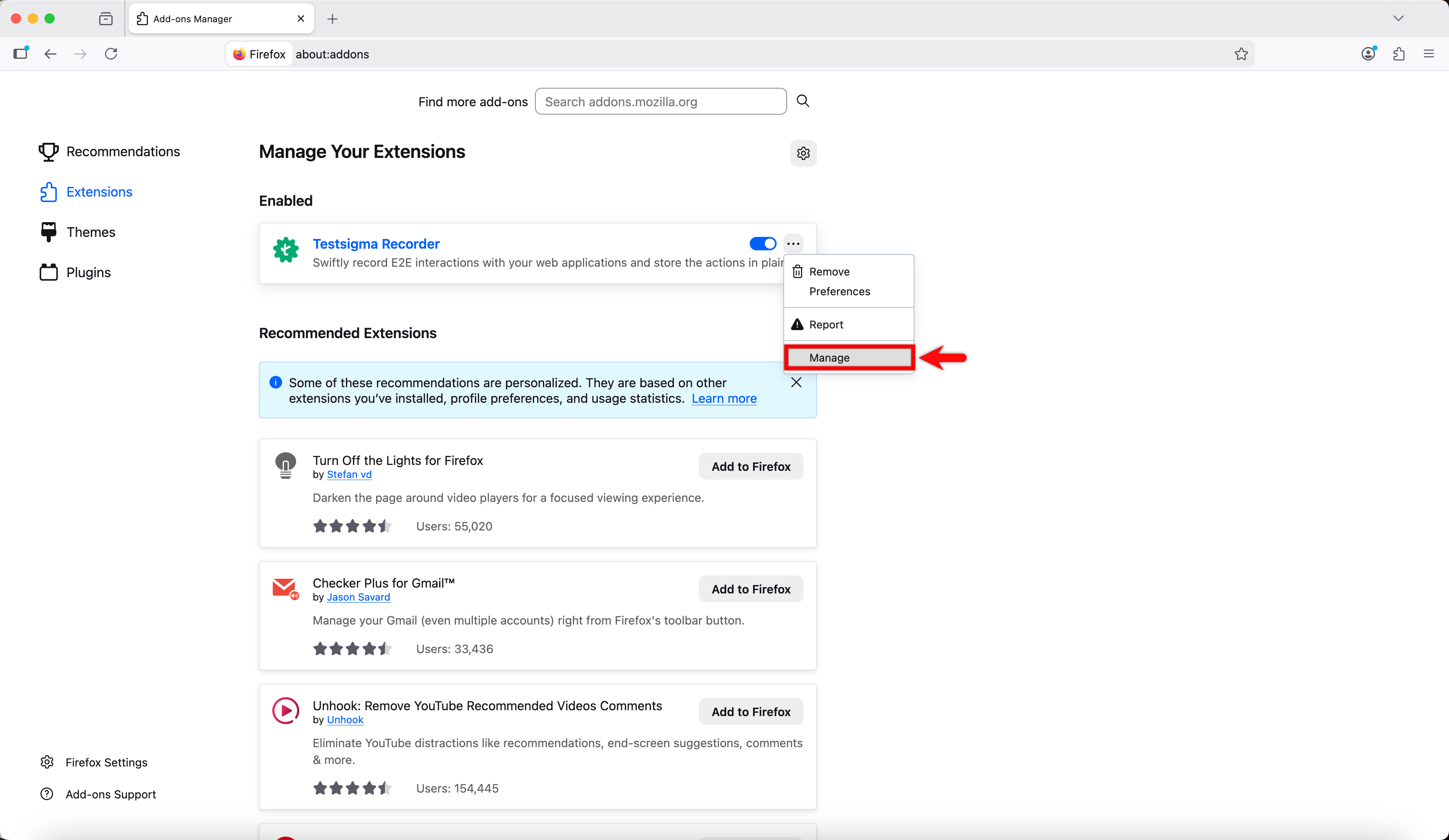Choose Remove from the extension menu
This screenshot has height=840, width=1449.
(849, 272)
